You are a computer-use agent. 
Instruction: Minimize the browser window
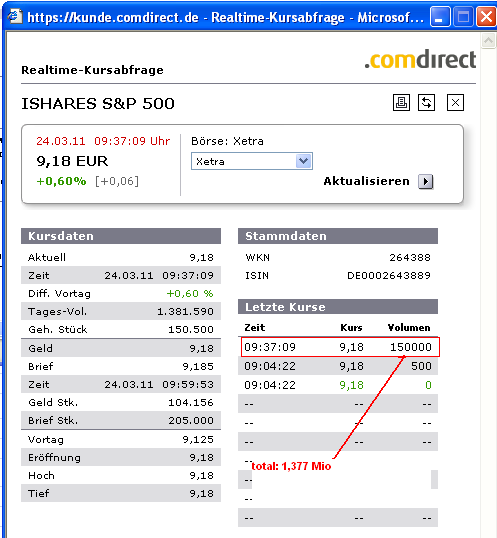coord(440,16)
